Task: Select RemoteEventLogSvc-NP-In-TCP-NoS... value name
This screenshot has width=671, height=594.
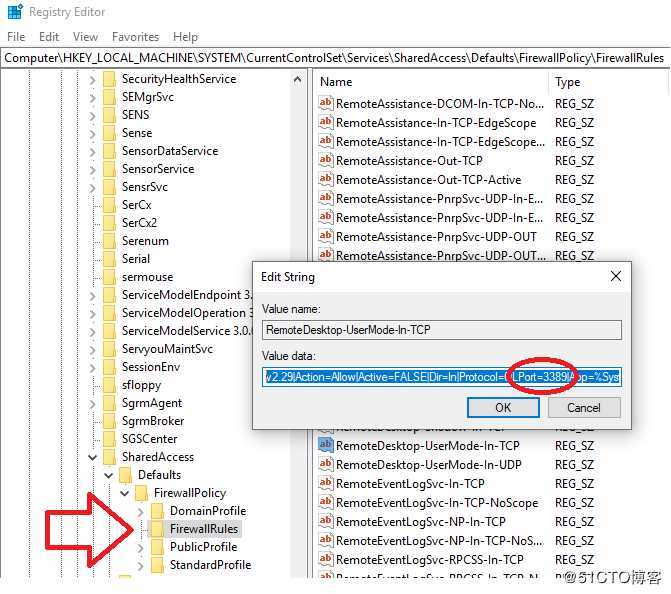Action: [x=439, y=541]
